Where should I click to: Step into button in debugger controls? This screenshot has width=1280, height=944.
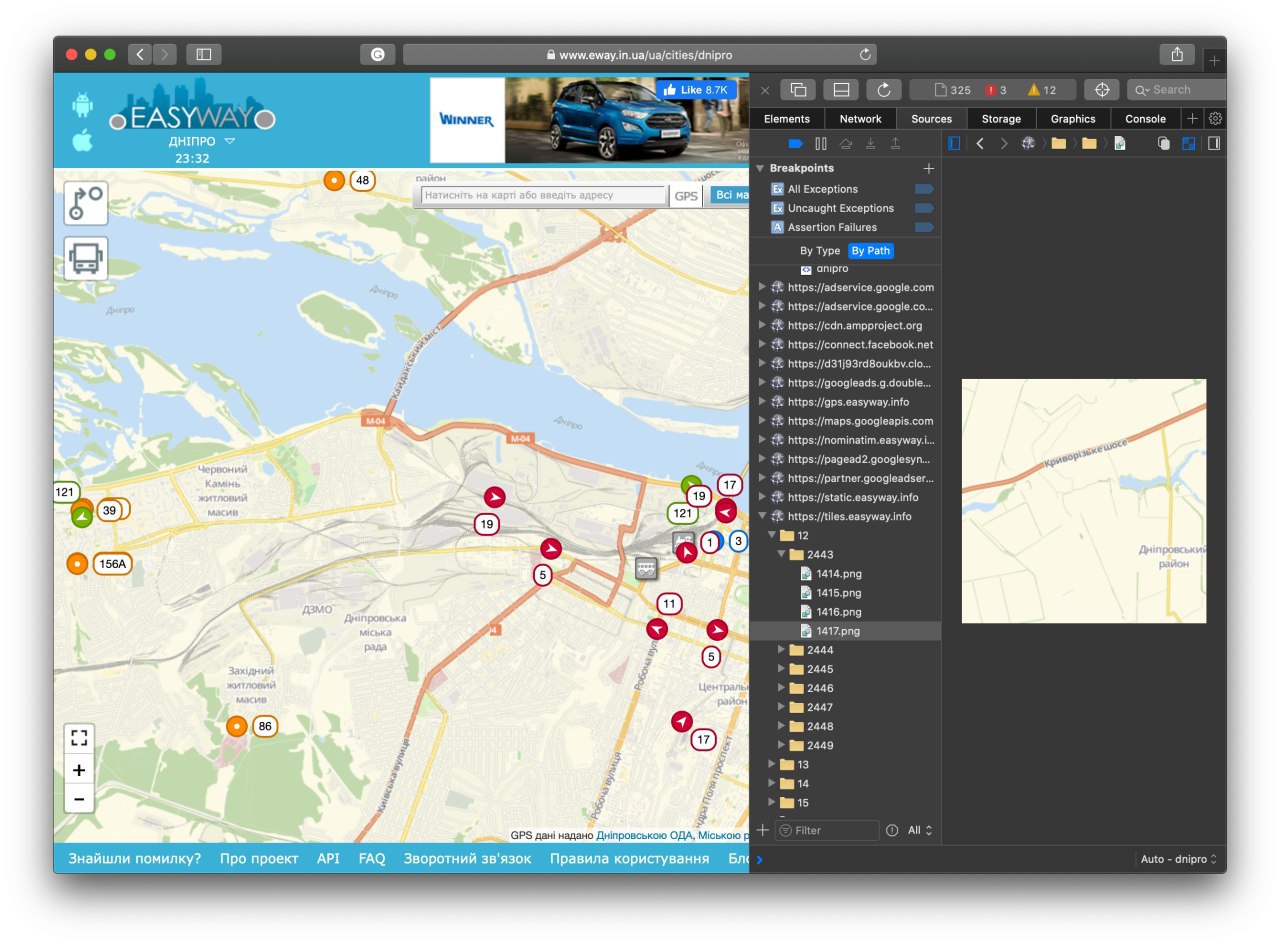point(870,144)
